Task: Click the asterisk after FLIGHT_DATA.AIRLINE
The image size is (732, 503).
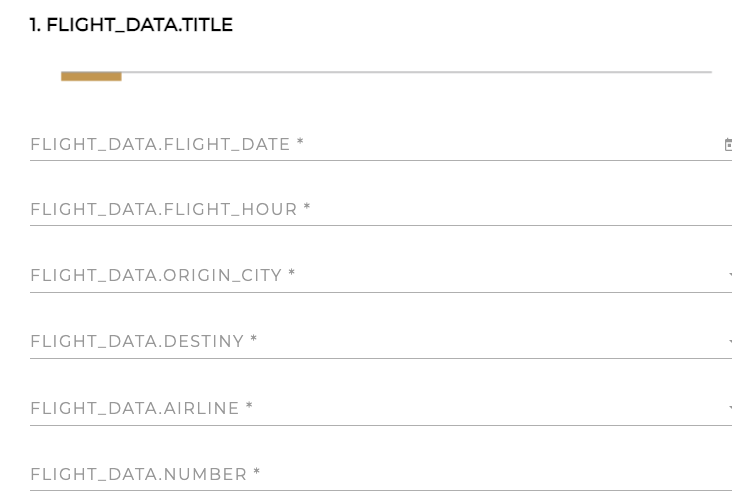Action: click(250, 407)
